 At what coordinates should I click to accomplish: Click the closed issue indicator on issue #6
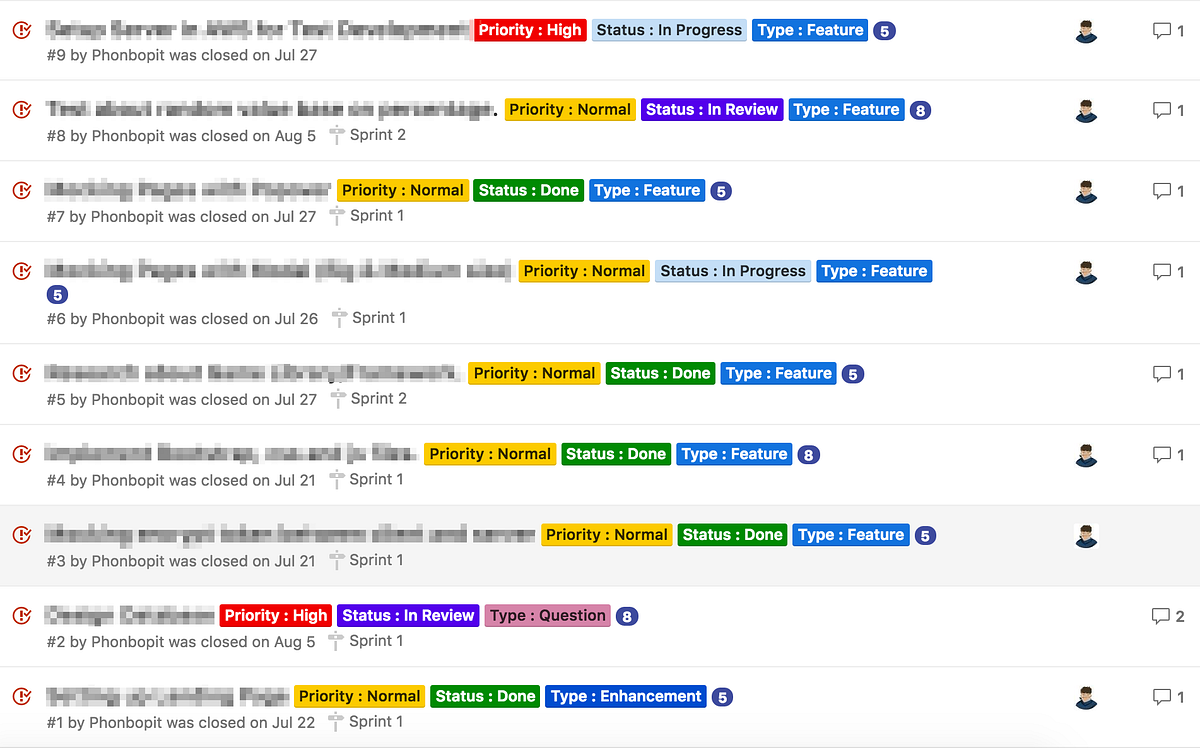pyautogui.click(x=23, y=271)
